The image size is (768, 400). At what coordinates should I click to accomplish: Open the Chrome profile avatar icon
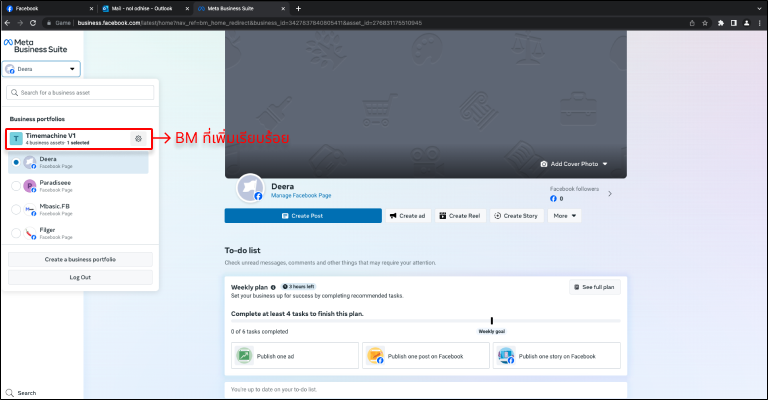746,23
